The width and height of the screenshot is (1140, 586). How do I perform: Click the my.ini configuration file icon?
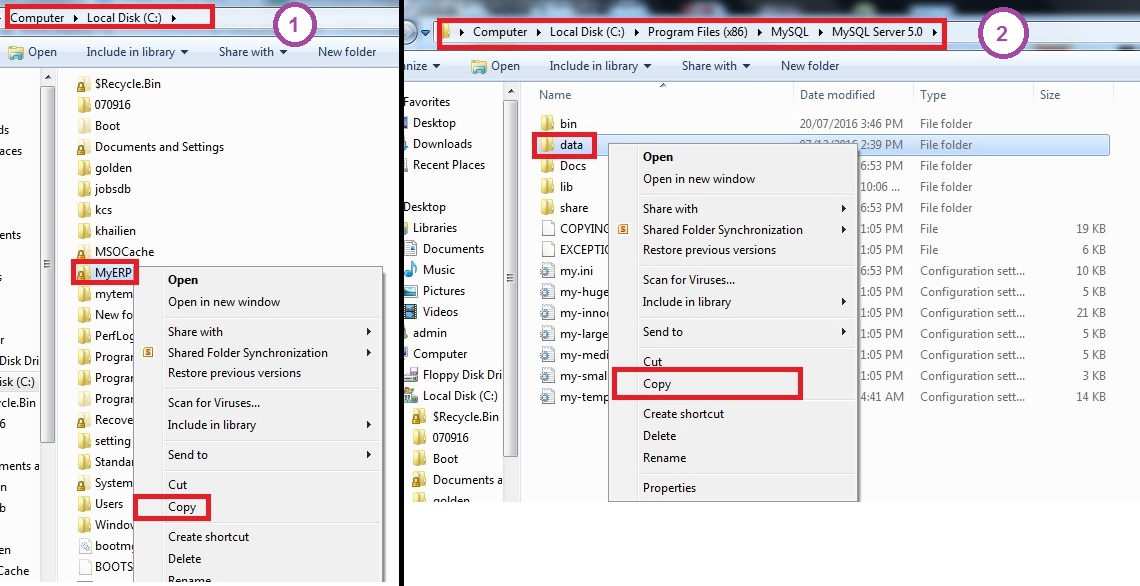tap(547, 271)
